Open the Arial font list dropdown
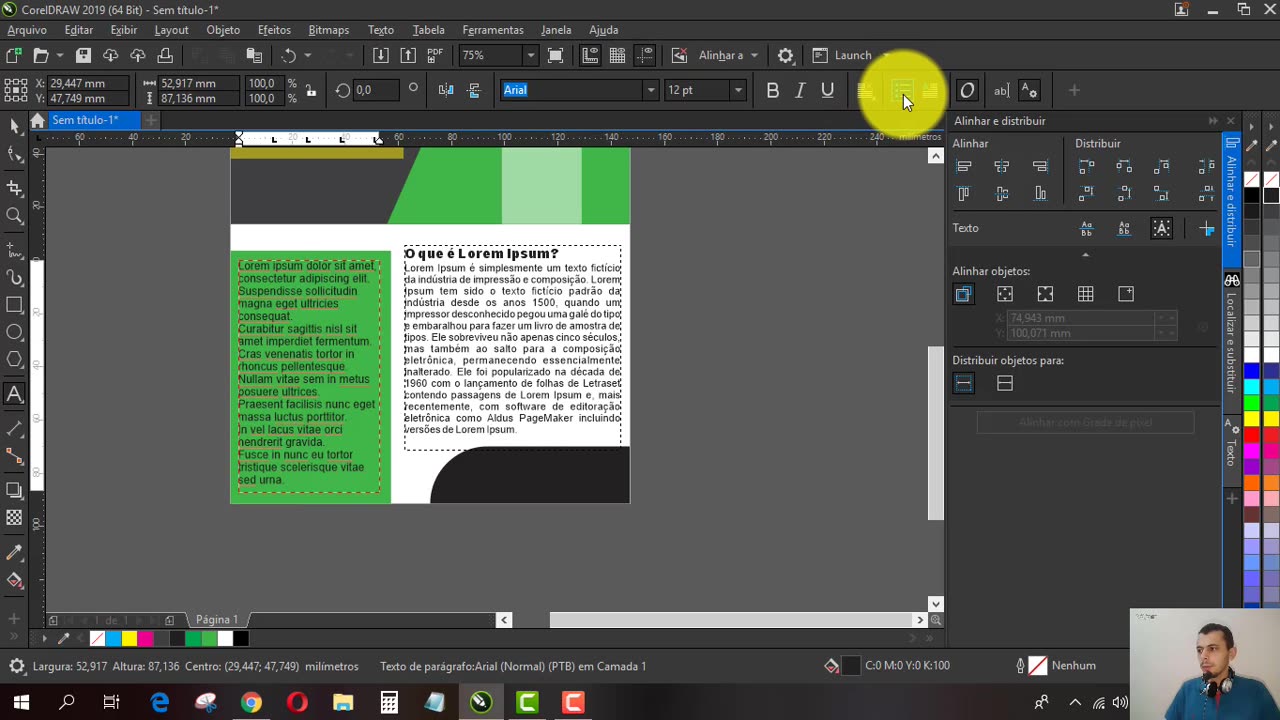This screenshot has width=1280, height=720. pyautogui.click(x=651, y=90)
